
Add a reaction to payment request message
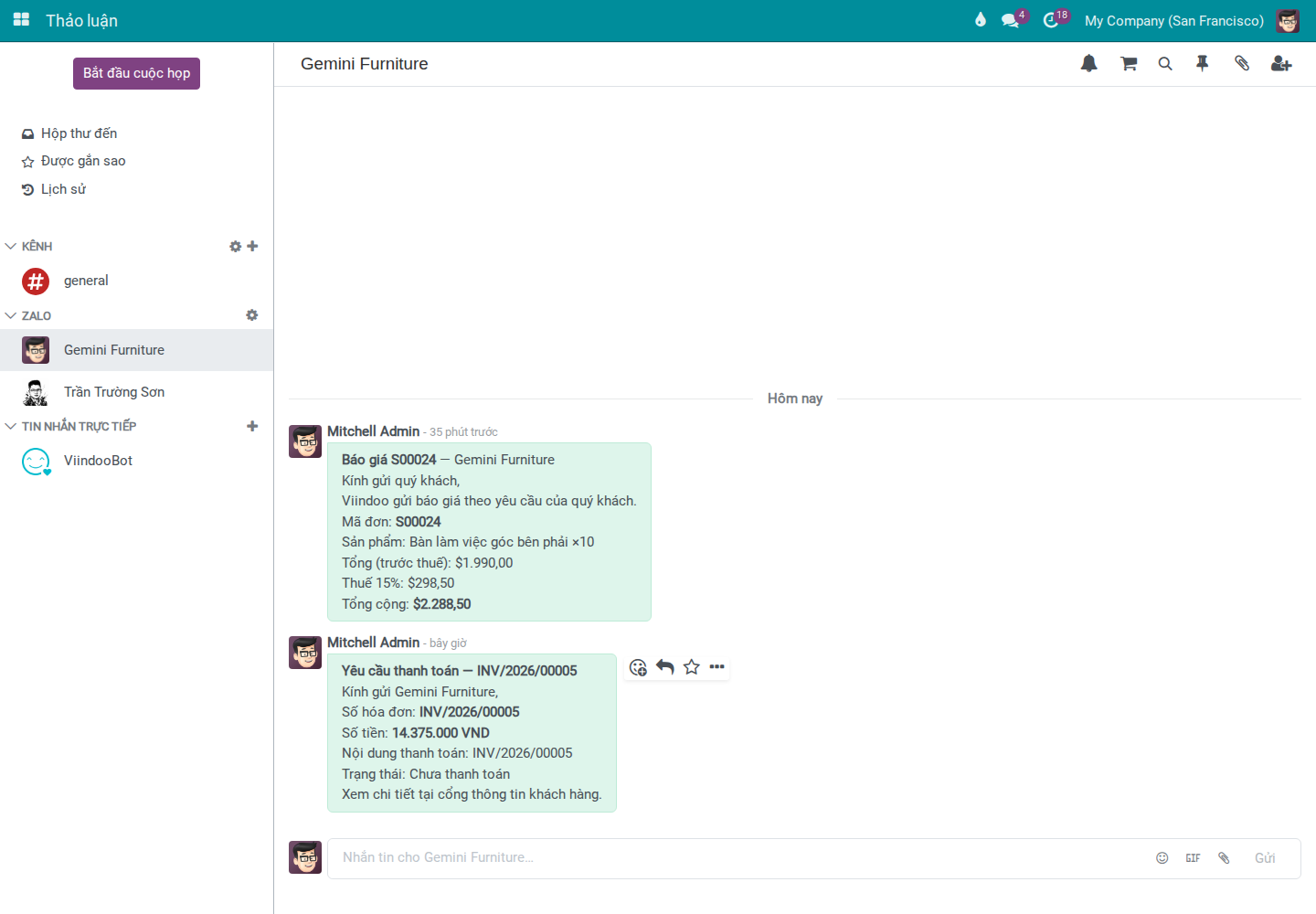coord(638,667)
